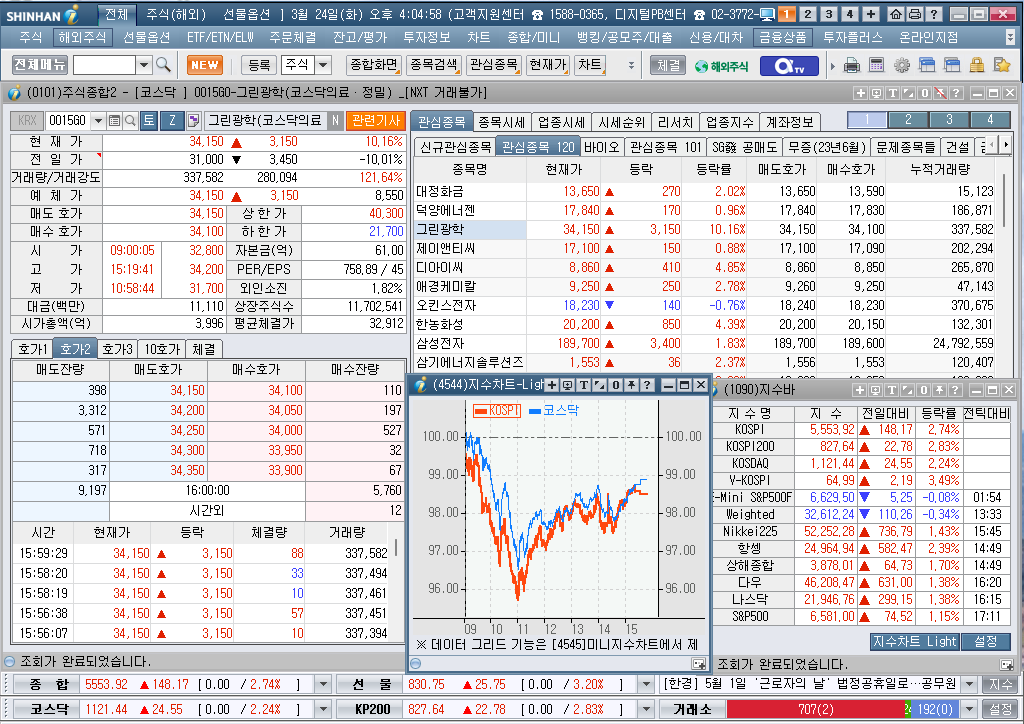Click the status image icon in 지수차트 window
The width and height of the screenshot is (1024, 724).
click(x=699, y=664)
